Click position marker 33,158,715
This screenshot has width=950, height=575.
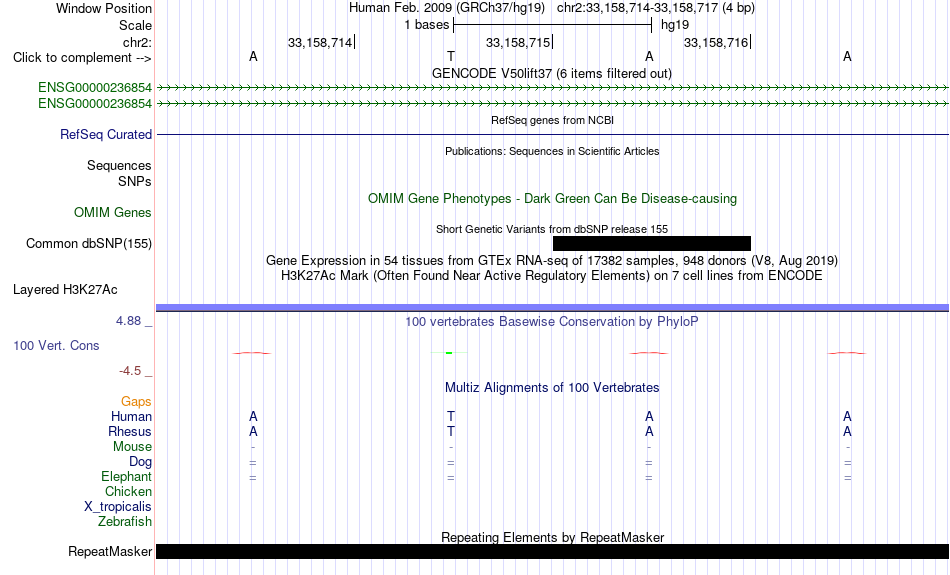(518, 42)
